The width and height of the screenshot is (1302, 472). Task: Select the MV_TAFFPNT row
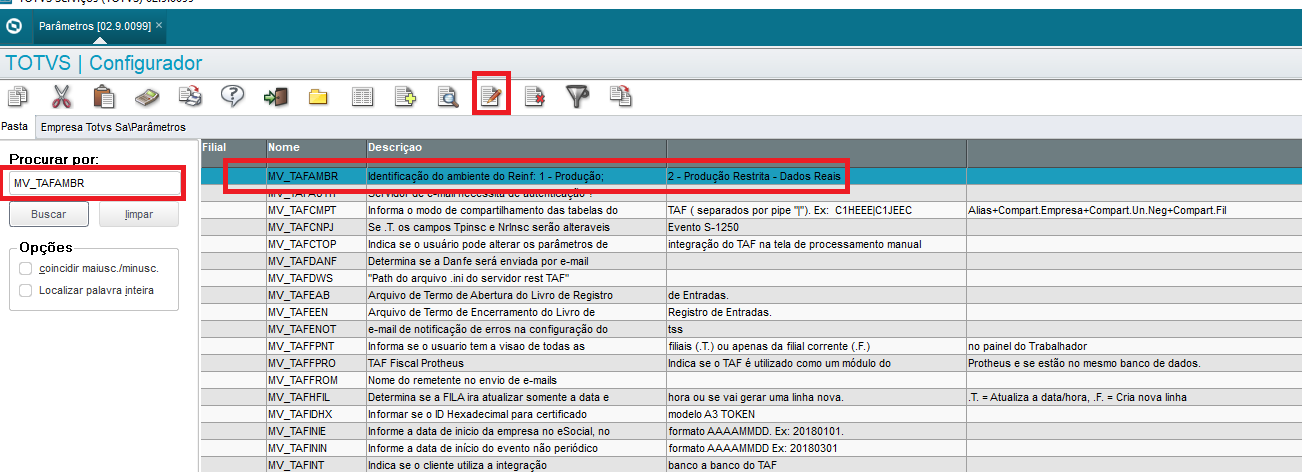(x=751, y=346)
